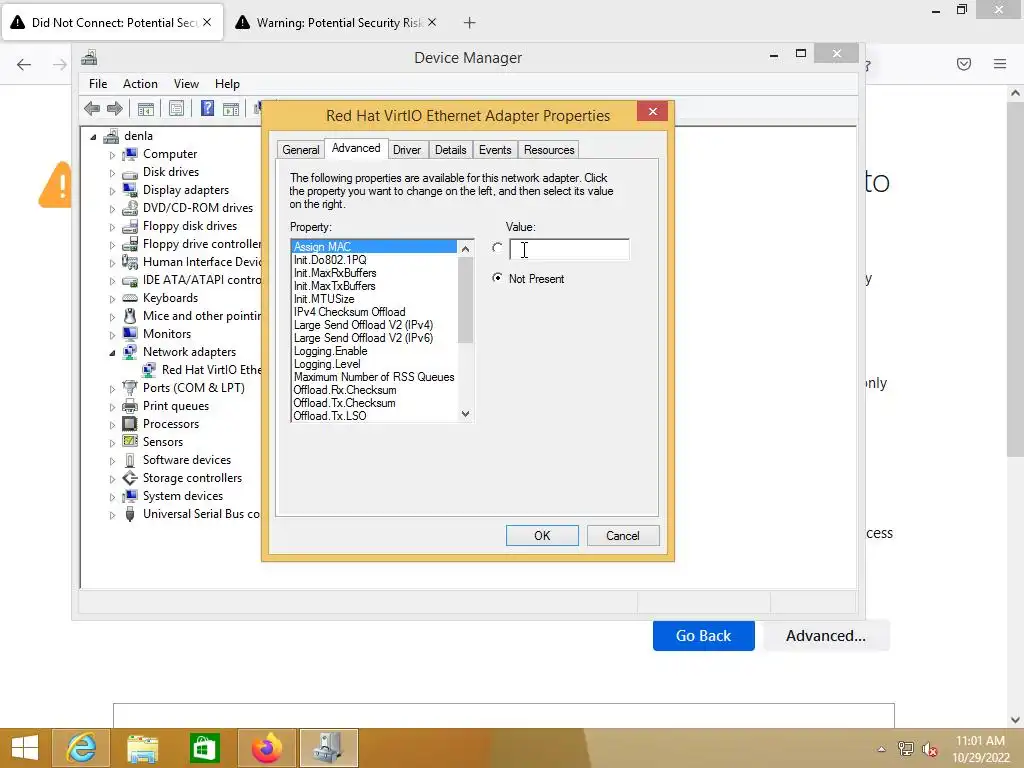Screen dimensions: 1024x768
Task: Click the Device Manager taskbar icon
Action: point(328,748)
